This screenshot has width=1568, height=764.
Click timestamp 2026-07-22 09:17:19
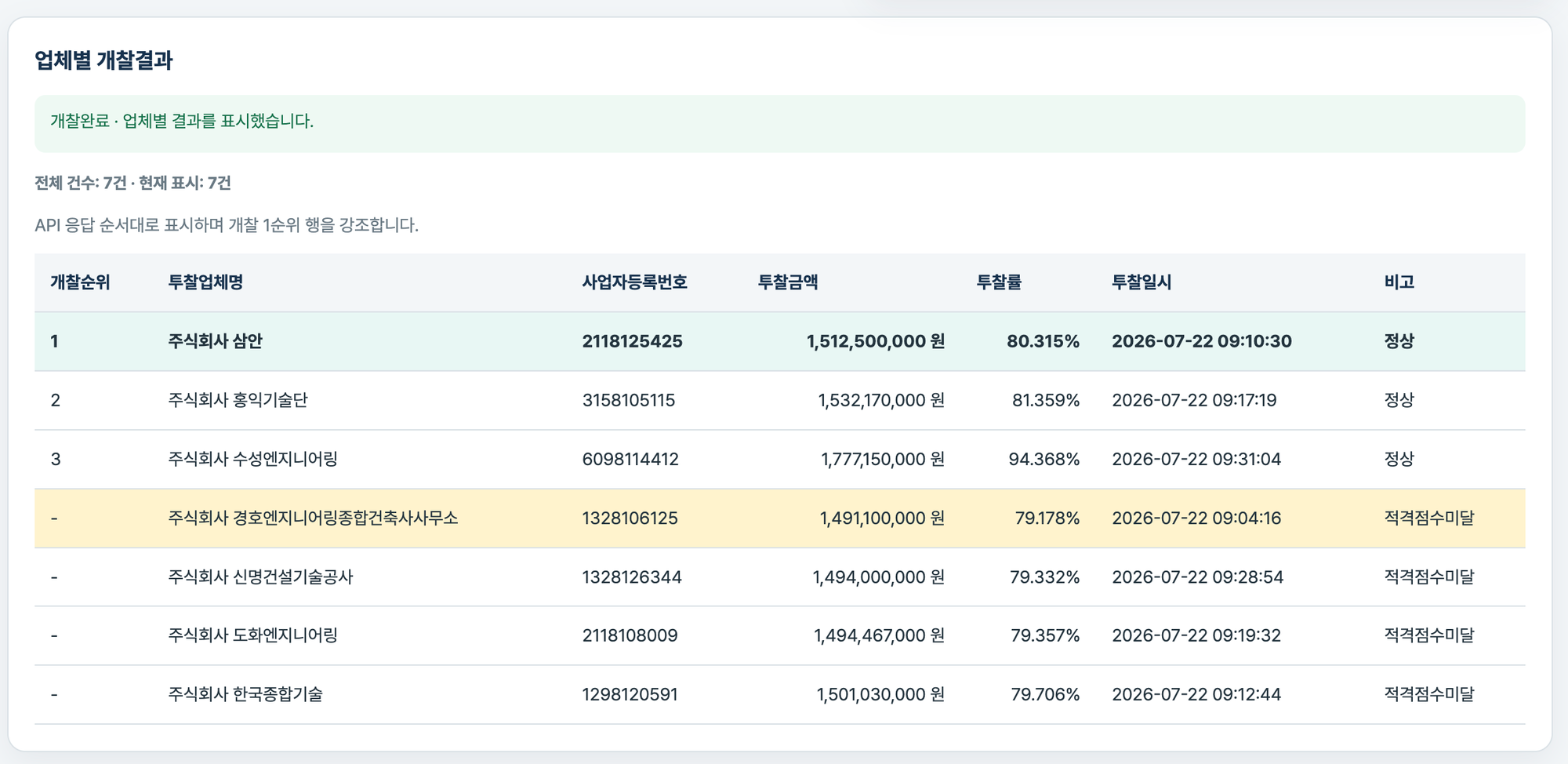point(1194,400)
